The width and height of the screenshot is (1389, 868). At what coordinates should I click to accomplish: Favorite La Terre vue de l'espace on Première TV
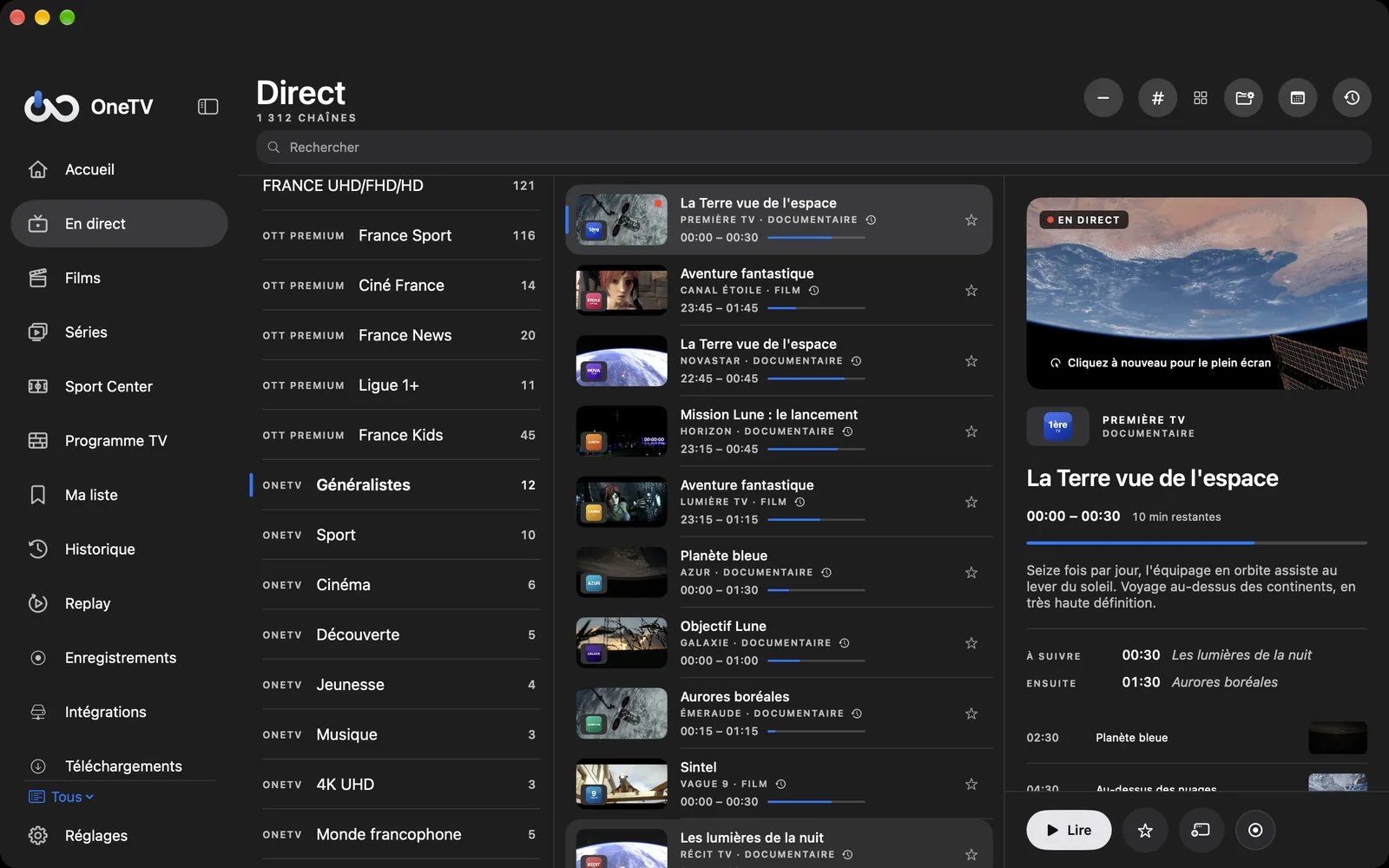971,220
